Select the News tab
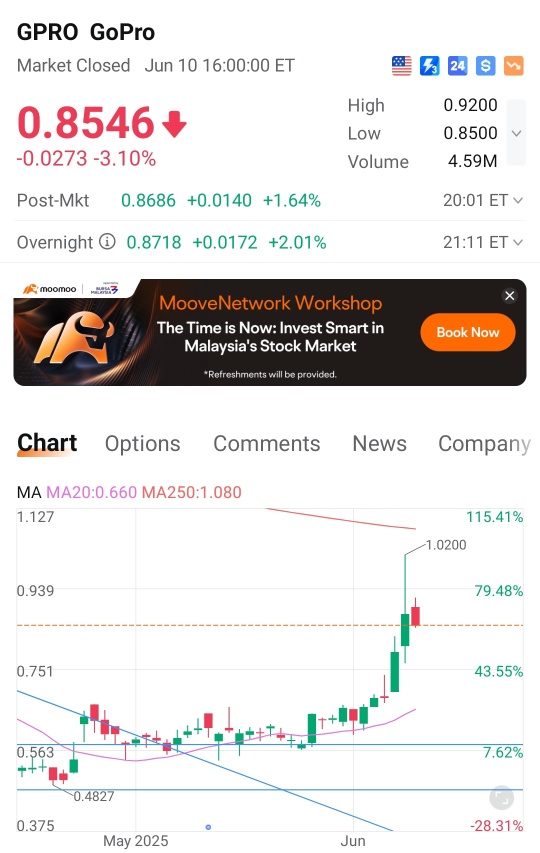Screen dimensions: 540x853 (380, 443)
